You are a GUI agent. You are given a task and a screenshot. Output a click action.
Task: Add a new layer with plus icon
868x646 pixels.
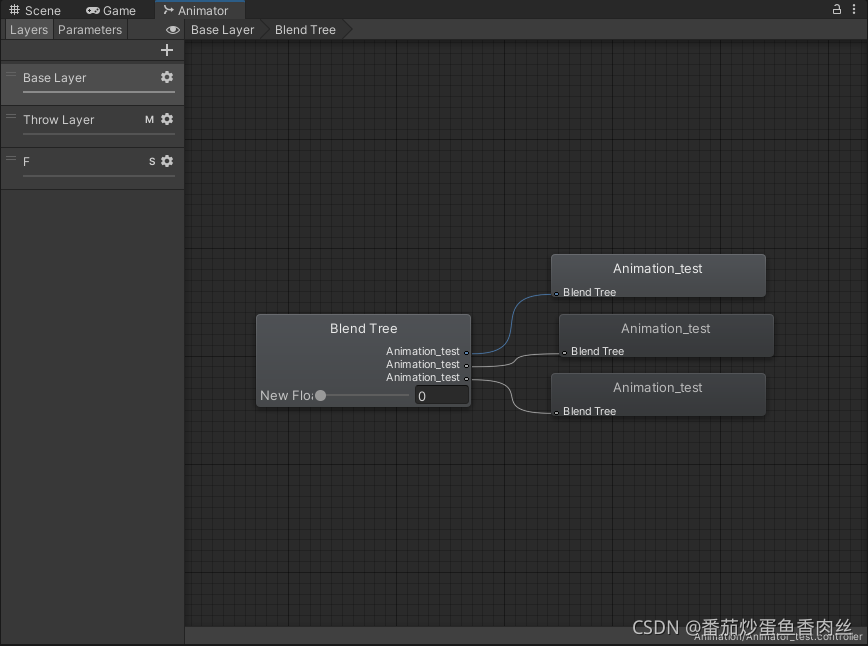[x=167, y=50]
